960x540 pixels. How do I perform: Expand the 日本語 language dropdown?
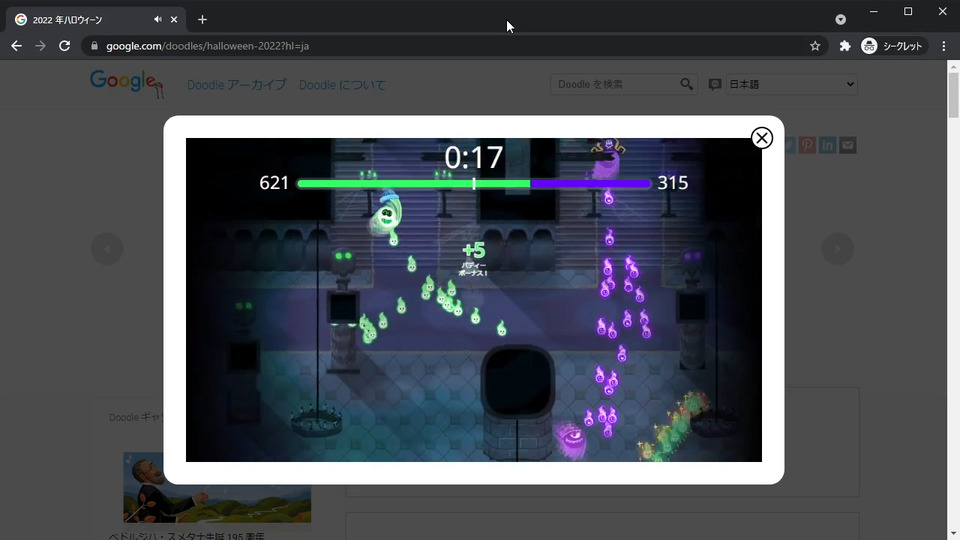pyautogui.click(x=792, y=84)
